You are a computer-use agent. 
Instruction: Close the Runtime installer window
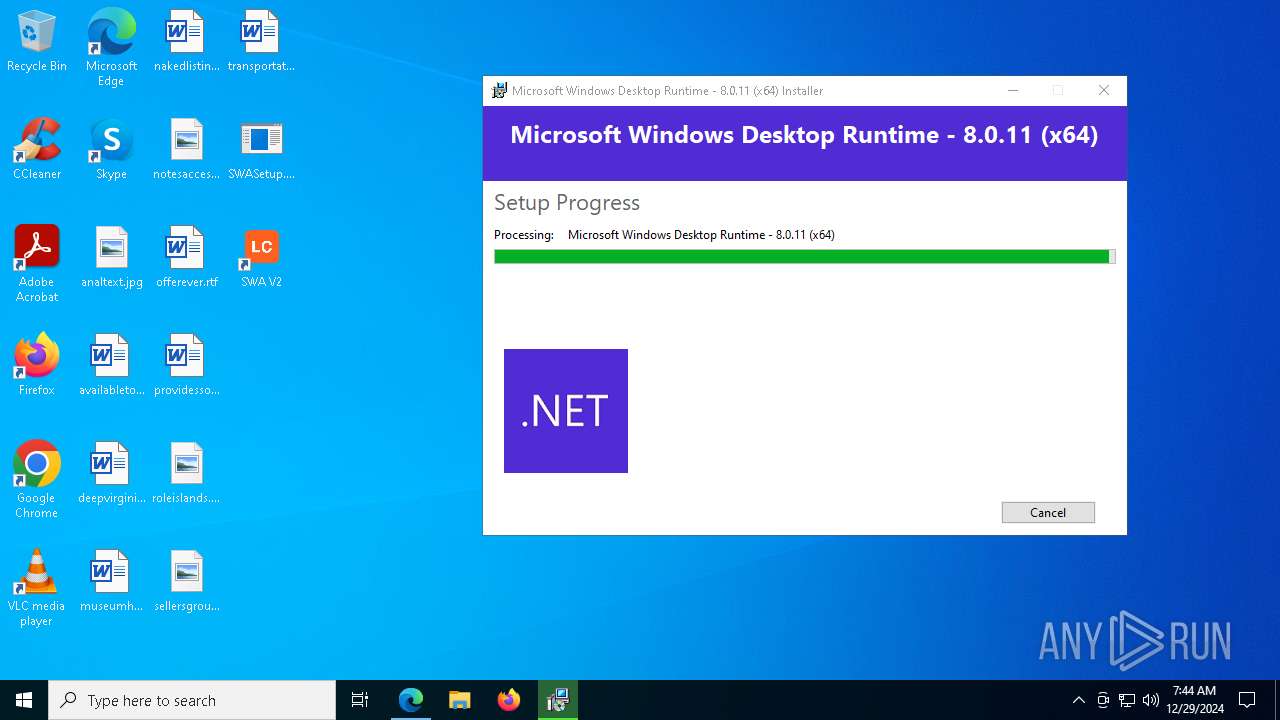pos(1104,91)
